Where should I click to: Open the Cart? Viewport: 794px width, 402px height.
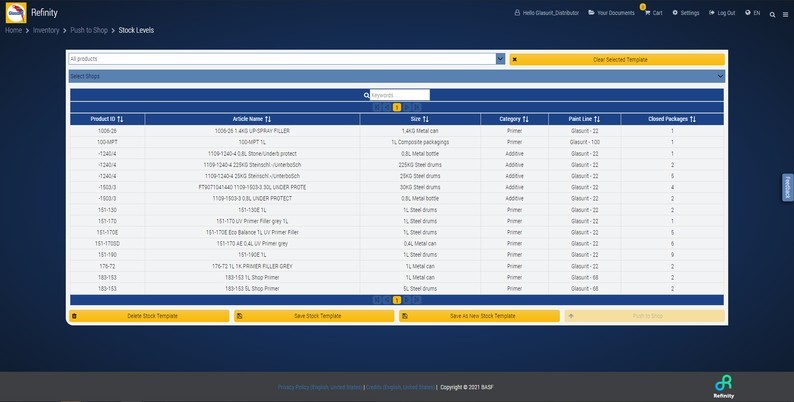653,13
